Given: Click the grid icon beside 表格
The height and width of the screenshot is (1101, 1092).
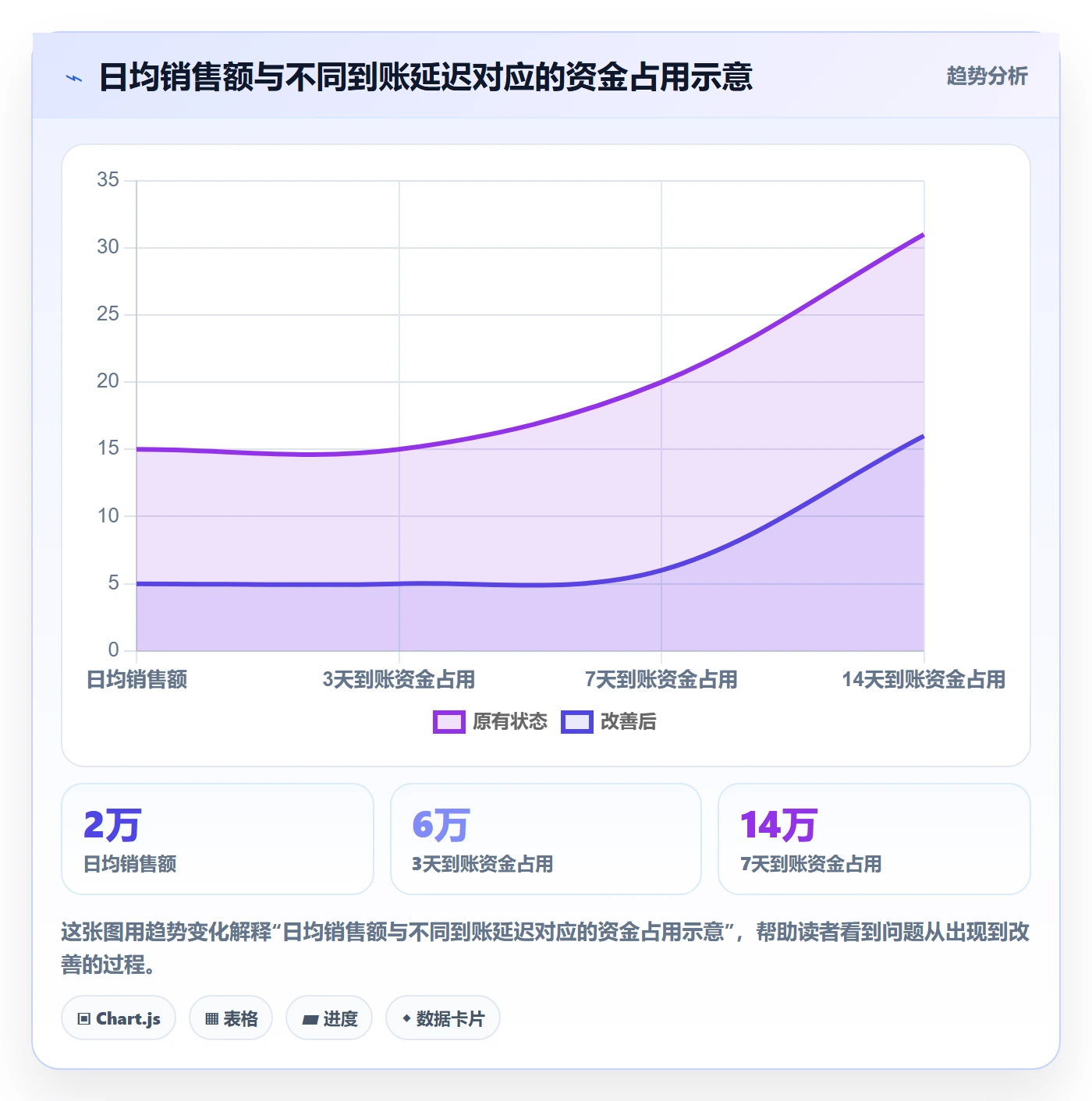Looking at the screenshot, I should (211, 1019).
